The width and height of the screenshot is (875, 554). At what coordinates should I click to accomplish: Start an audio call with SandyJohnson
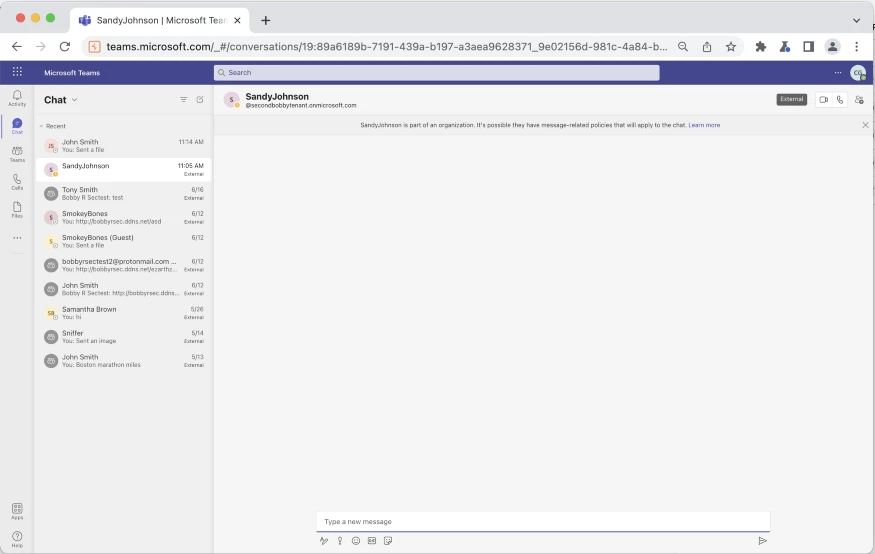point(840,100)
